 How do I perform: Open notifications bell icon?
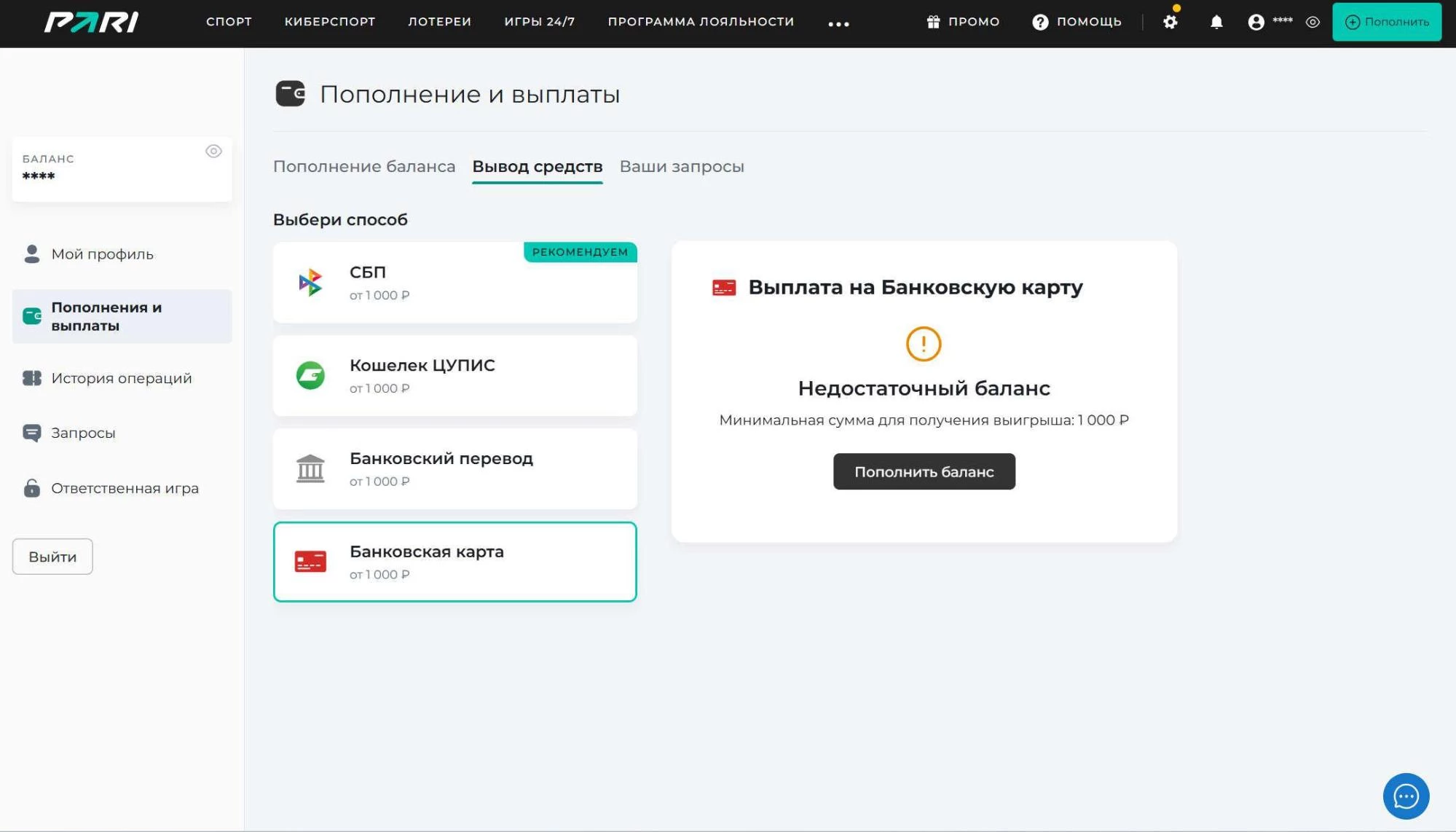(x=1216, y=22)
